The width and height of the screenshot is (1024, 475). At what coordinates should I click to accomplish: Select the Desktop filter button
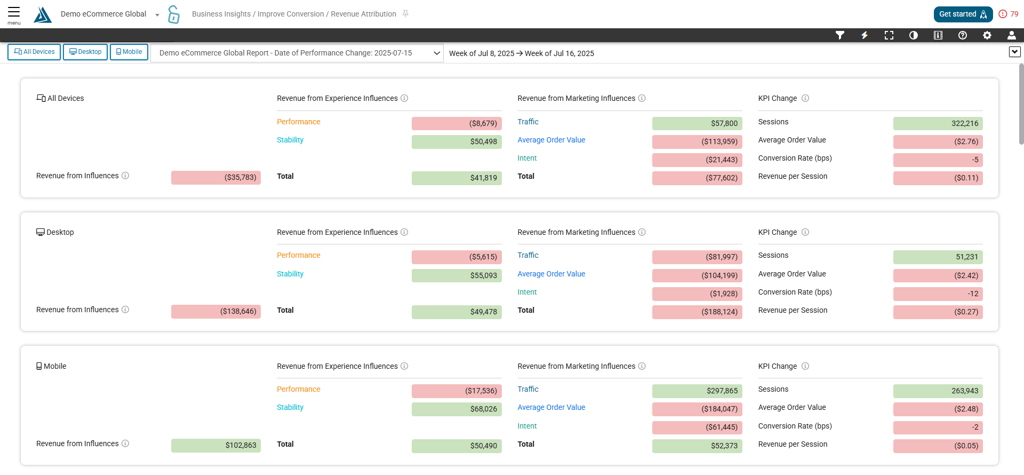[86, 52]
